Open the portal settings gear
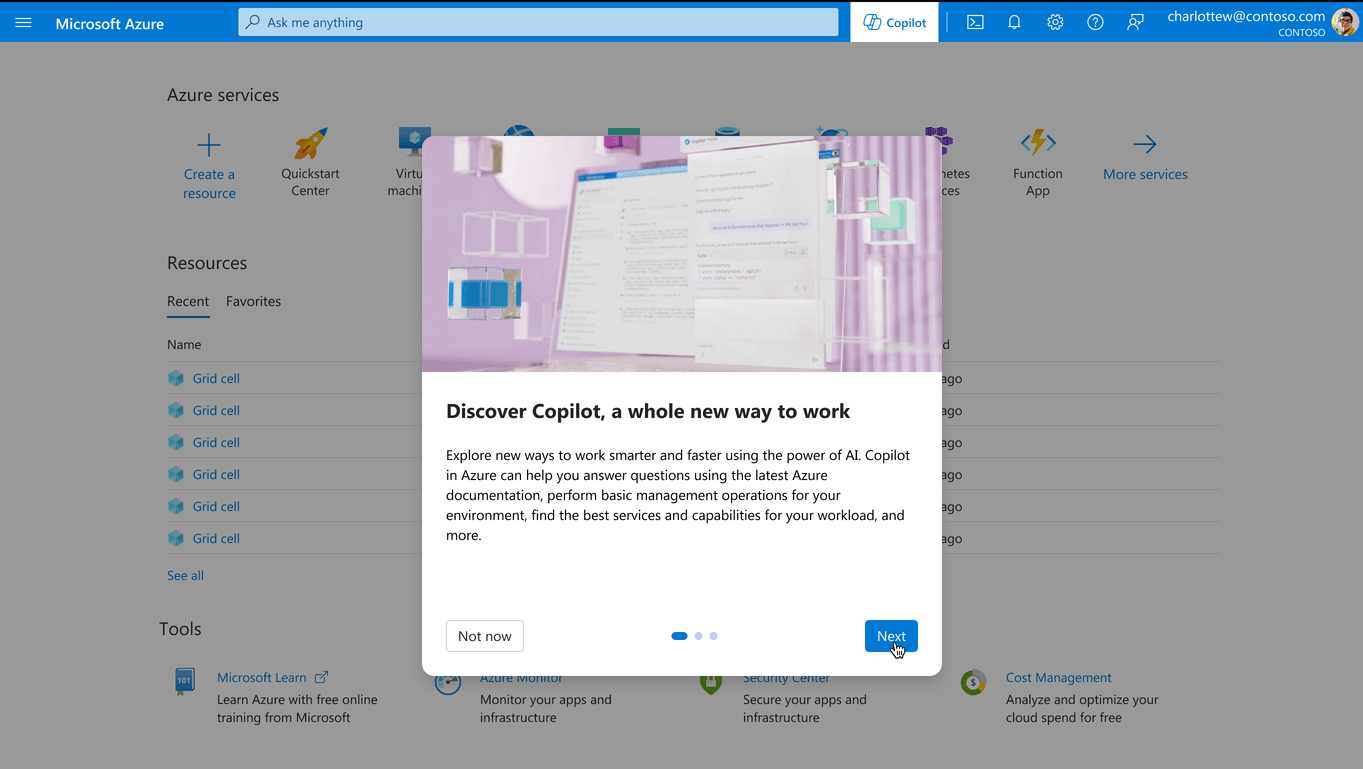The image size is (1363, 769). pyautogui.click(x=1054, y=21)
